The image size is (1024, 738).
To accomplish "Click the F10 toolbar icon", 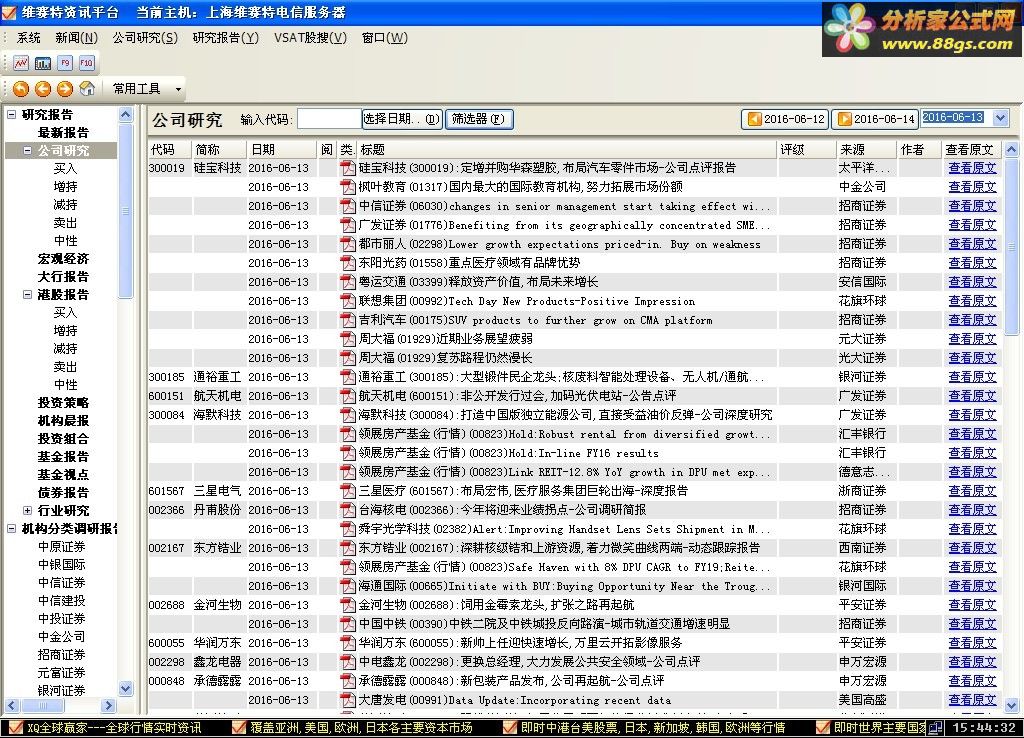I will [x=86, y=63].
